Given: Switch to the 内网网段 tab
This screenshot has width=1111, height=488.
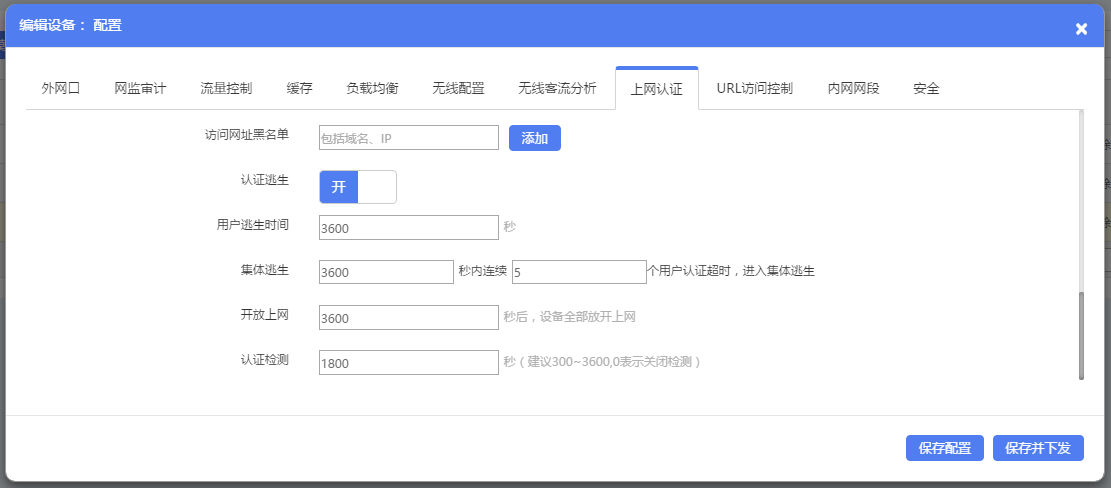Looking at the screenshot, I should pyautogui.click(x=853, y=88).
